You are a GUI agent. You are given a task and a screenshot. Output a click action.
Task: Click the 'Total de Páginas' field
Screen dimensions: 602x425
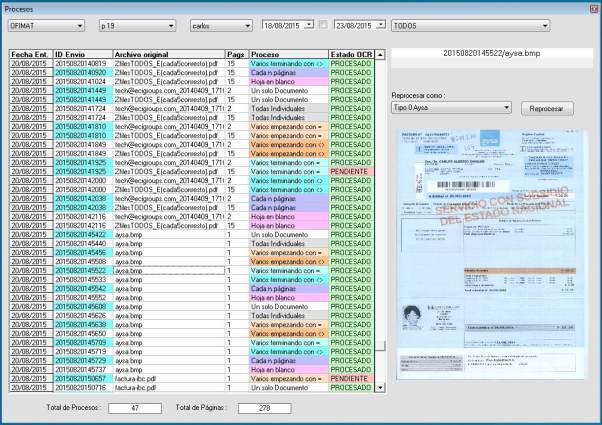point(265,408)
